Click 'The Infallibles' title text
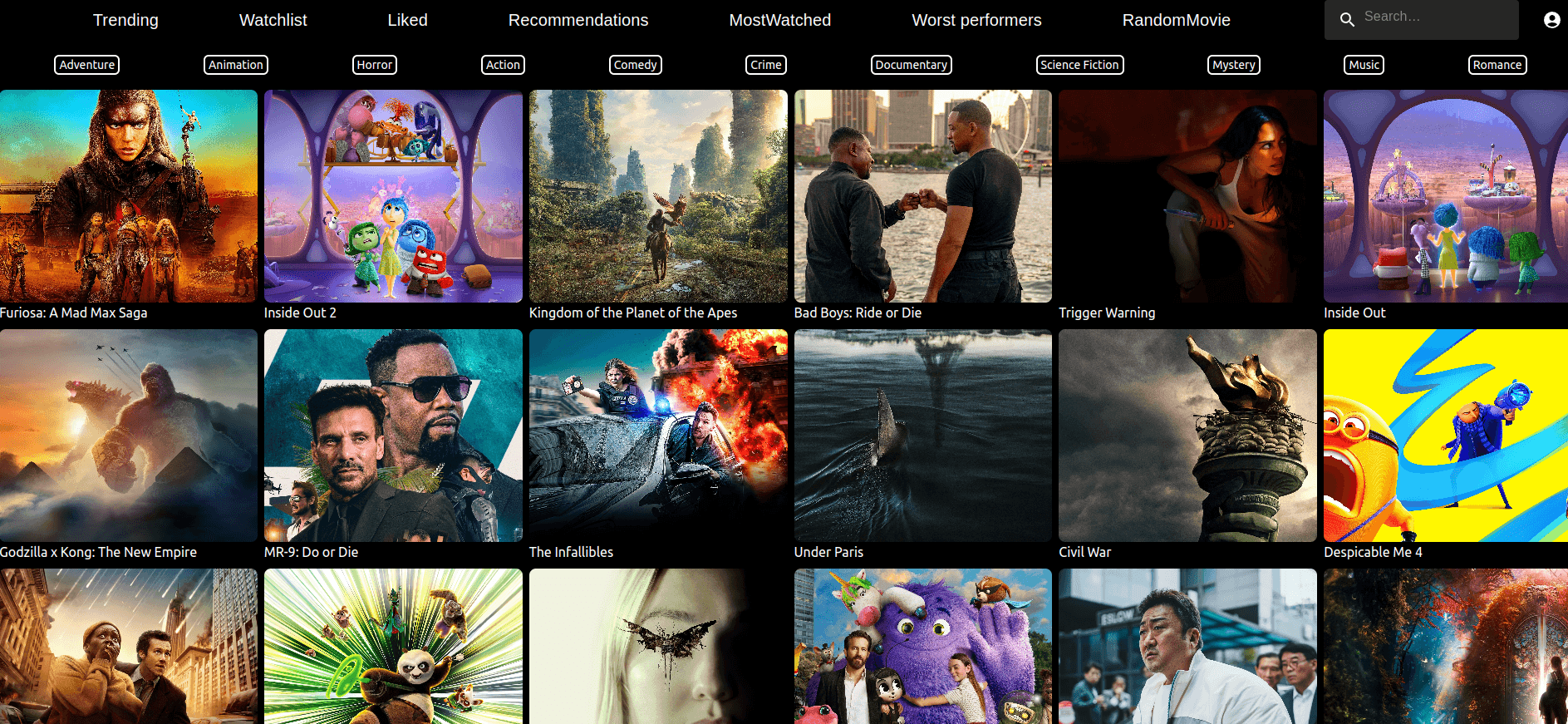 [x=571, y=552]
